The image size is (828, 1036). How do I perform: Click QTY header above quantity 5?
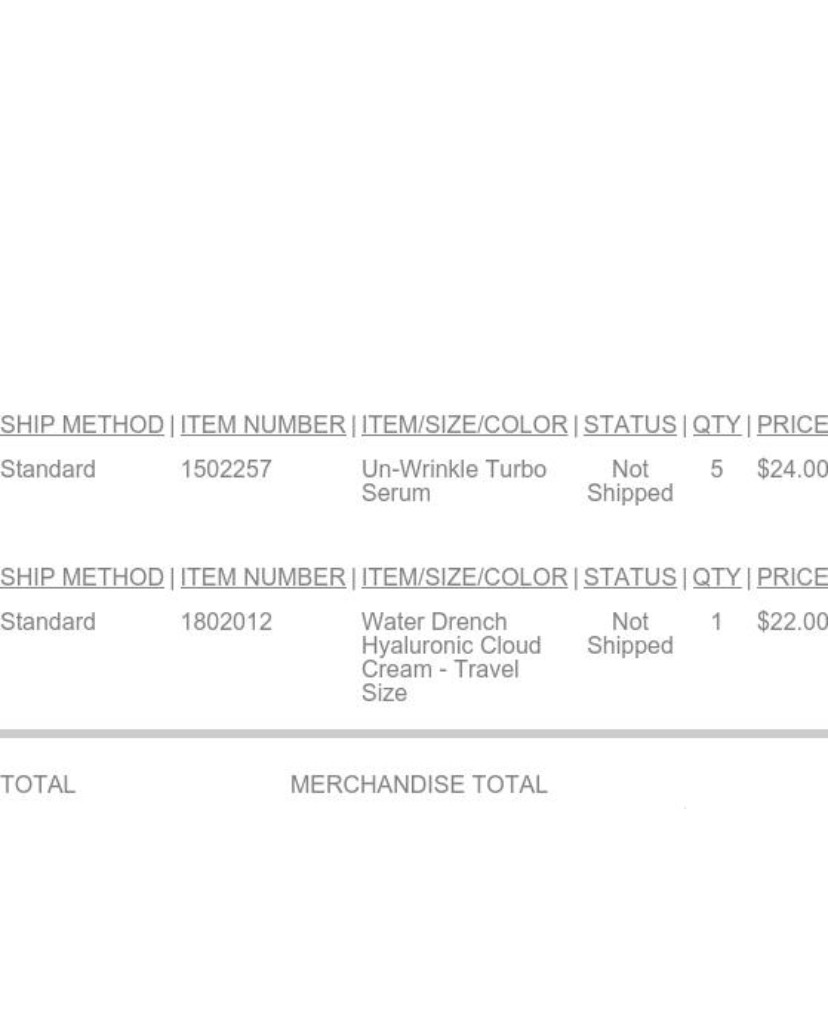[716, 424]
